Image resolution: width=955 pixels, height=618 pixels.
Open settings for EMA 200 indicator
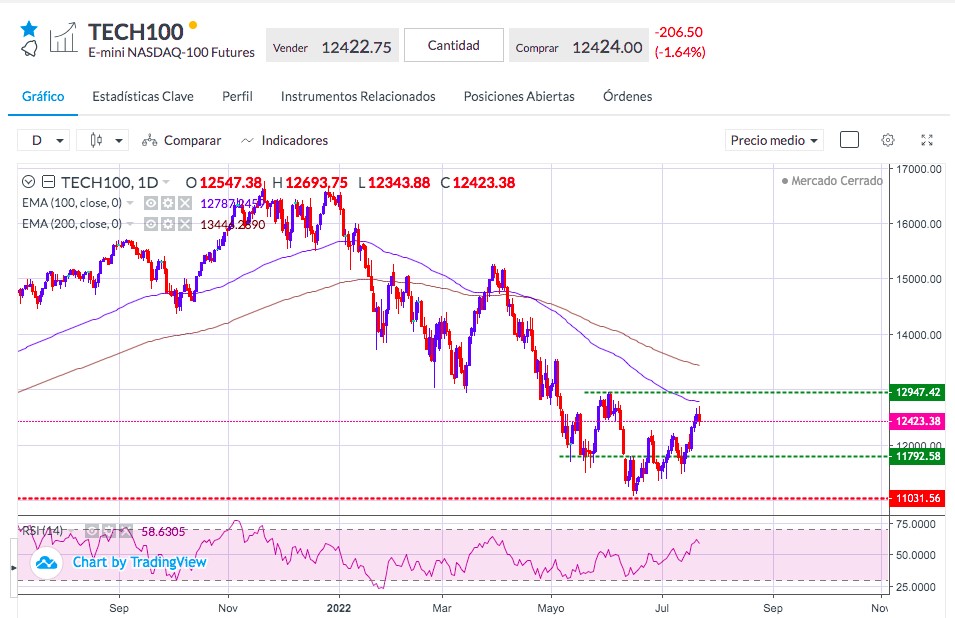(x=168, y=224)
